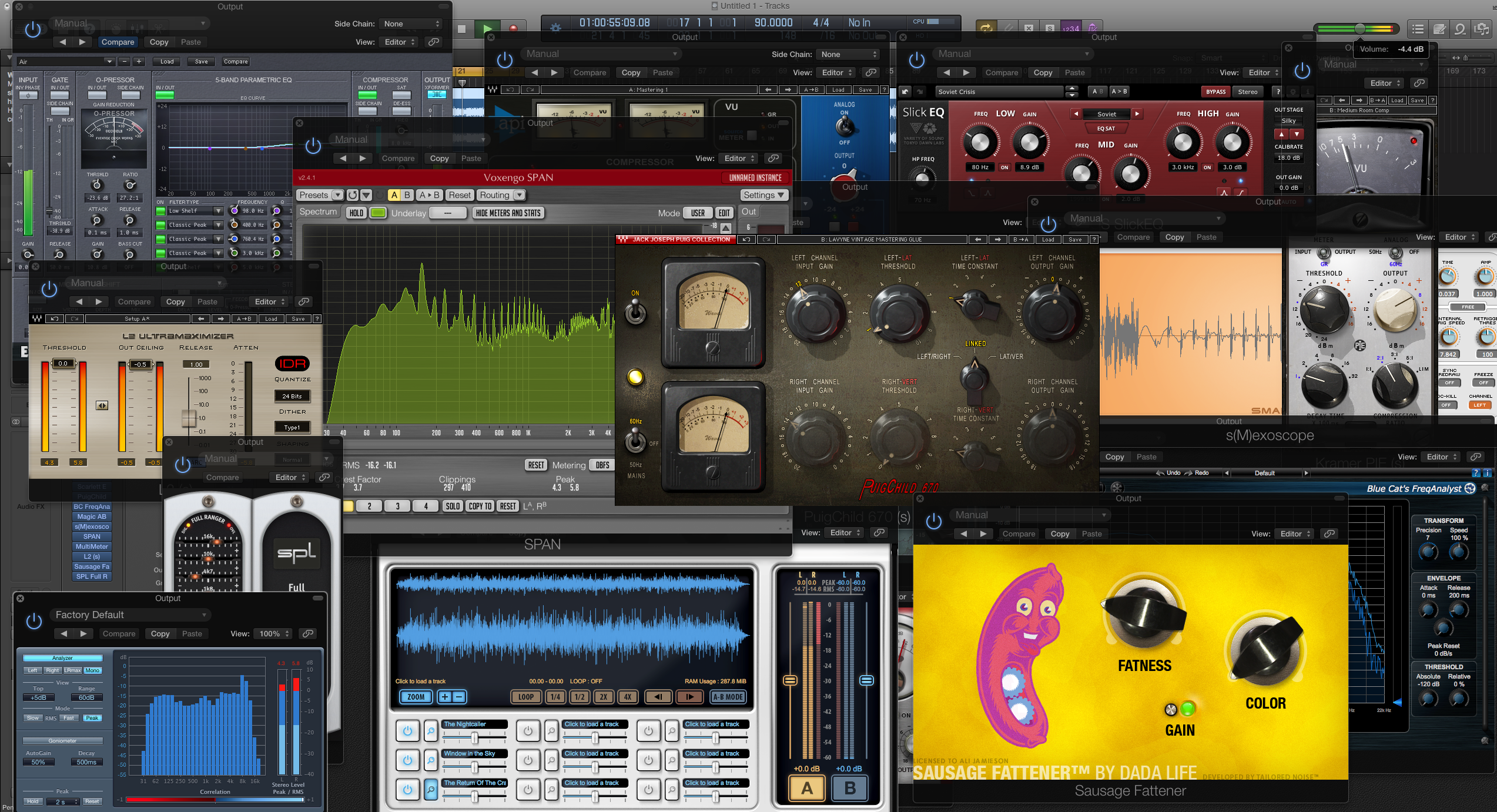
Task: Click the circular reload arrow icon beside SPAN Presets
Action: tap(352, 195)
